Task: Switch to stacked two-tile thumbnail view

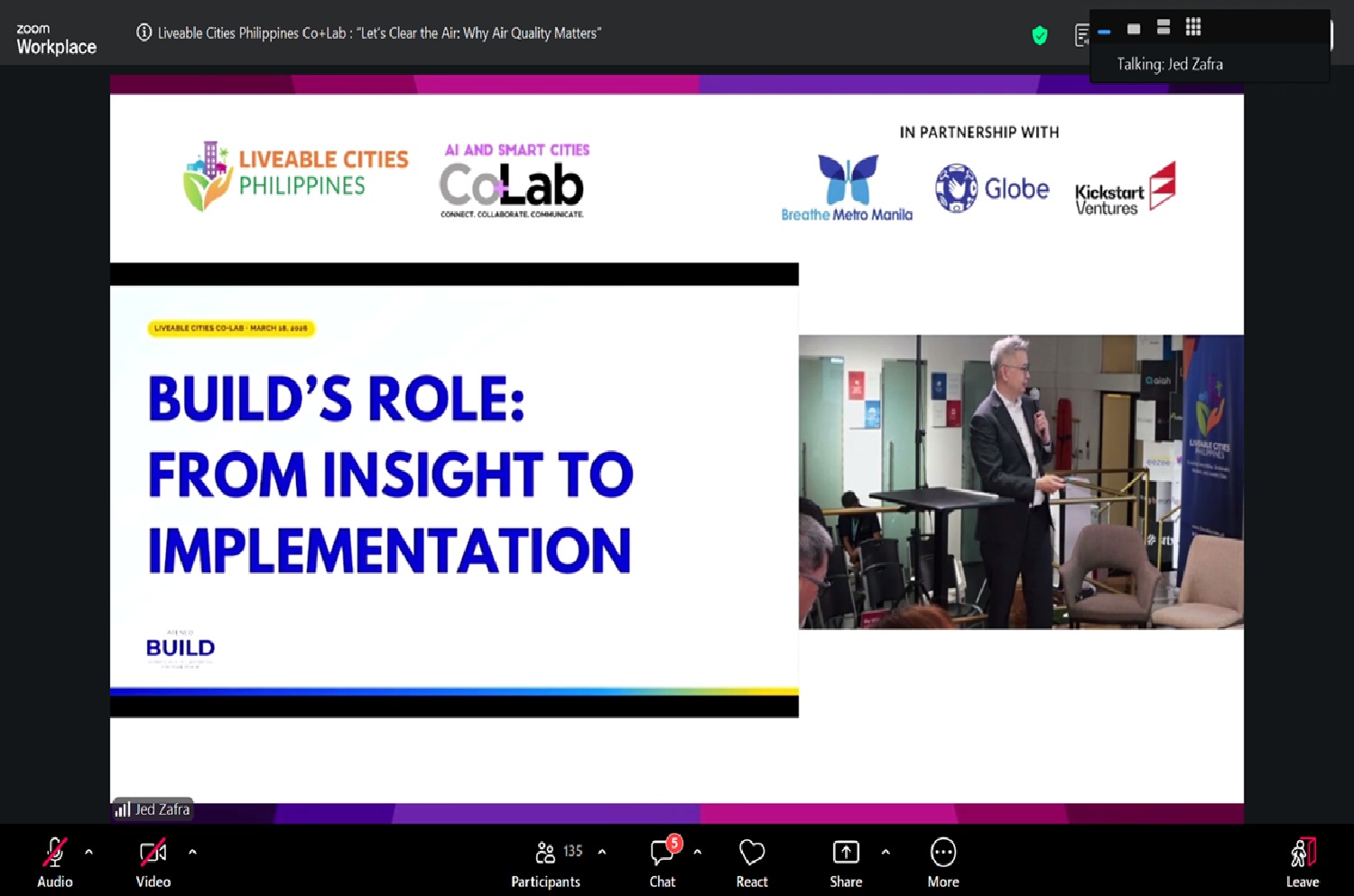Action: click(x=1164, y=28)
